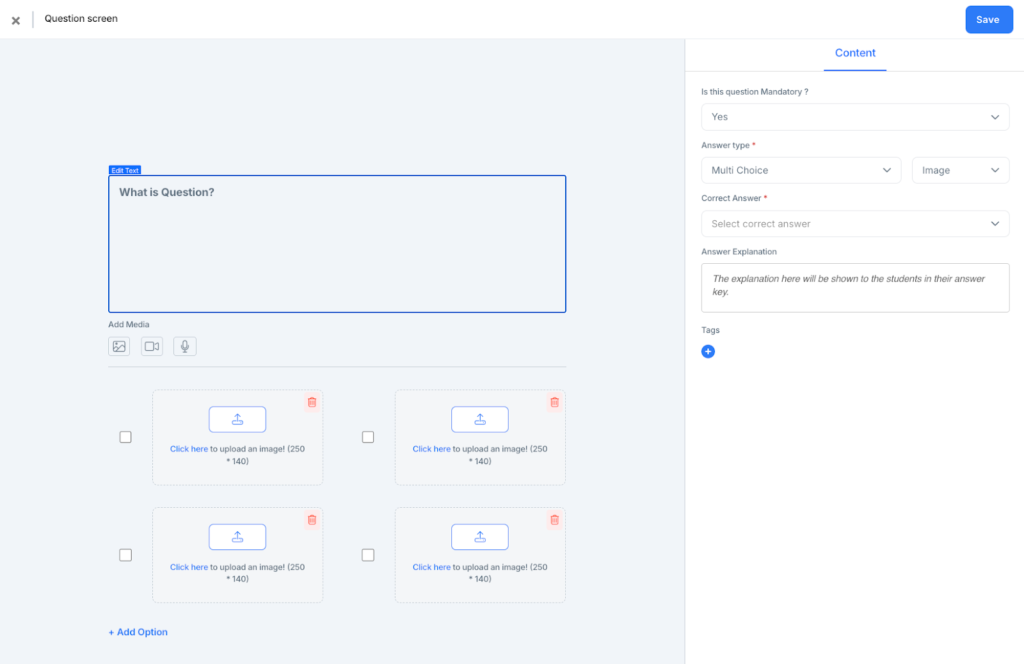This screenshot has width=1024, height=664.
Task: Click the upload icon in the top-right option
Action: pos(480,419)
